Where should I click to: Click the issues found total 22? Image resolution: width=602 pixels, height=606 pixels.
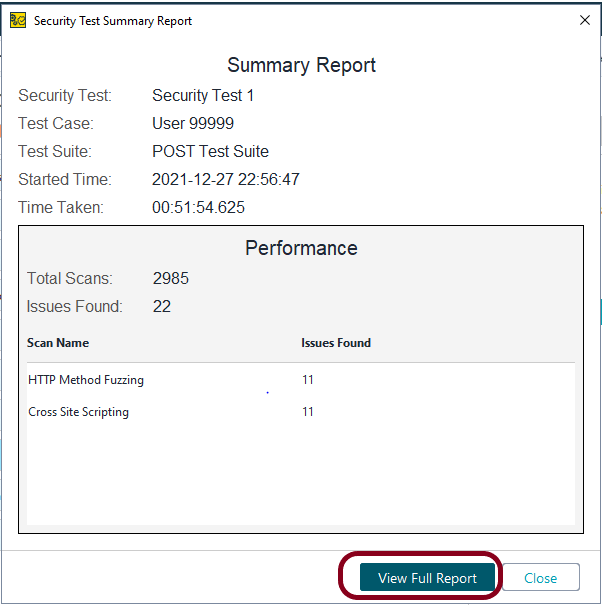tap(162, 307)
